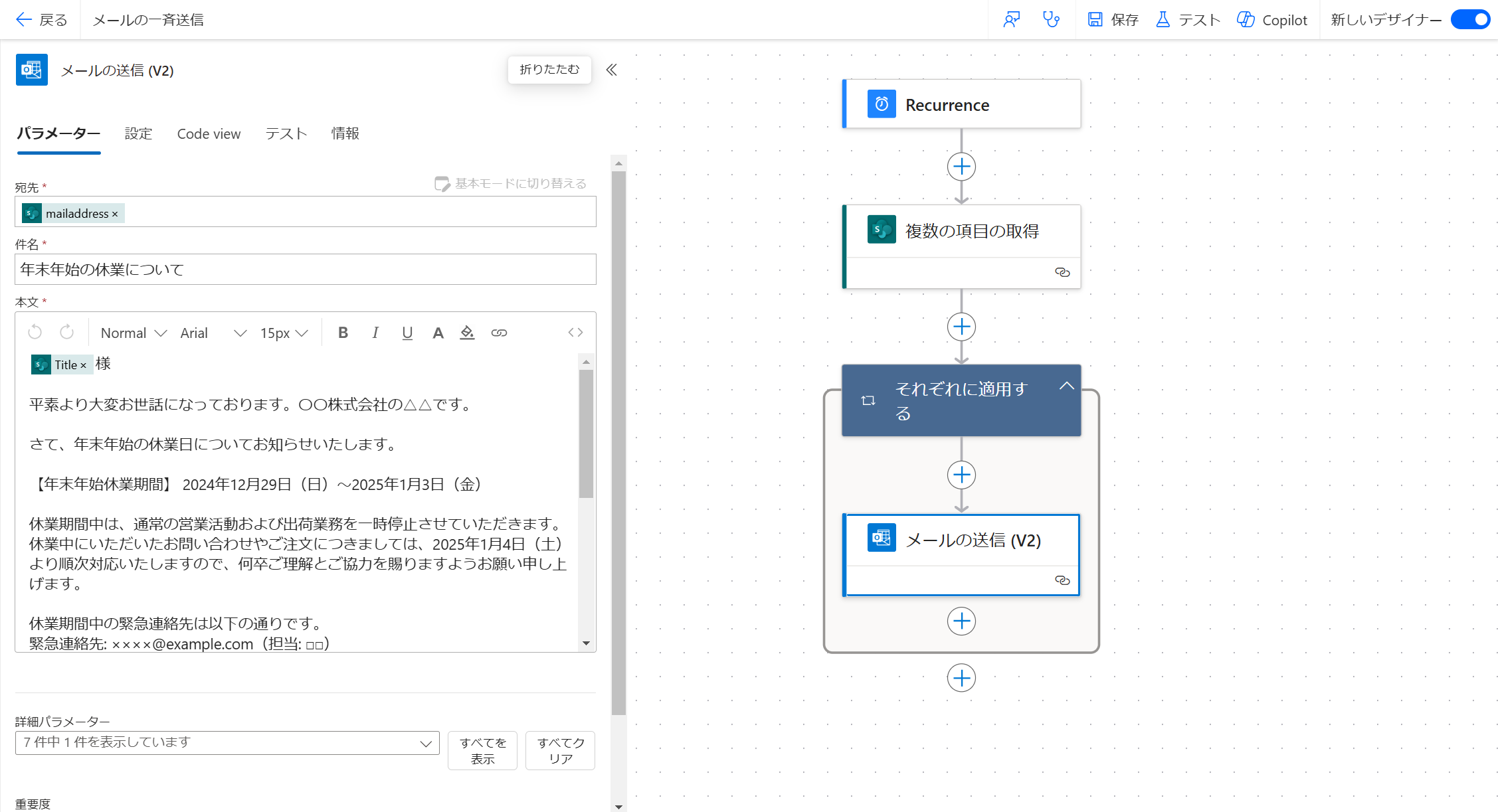The height and width of the screenshot is (812, 1498).
Task: Open the feedback person icon in top bar
Action: coord(1011,20)
